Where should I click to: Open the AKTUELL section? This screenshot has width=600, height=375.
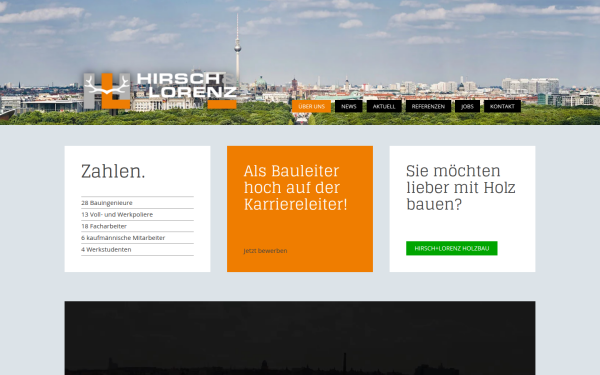pos(384,106)
